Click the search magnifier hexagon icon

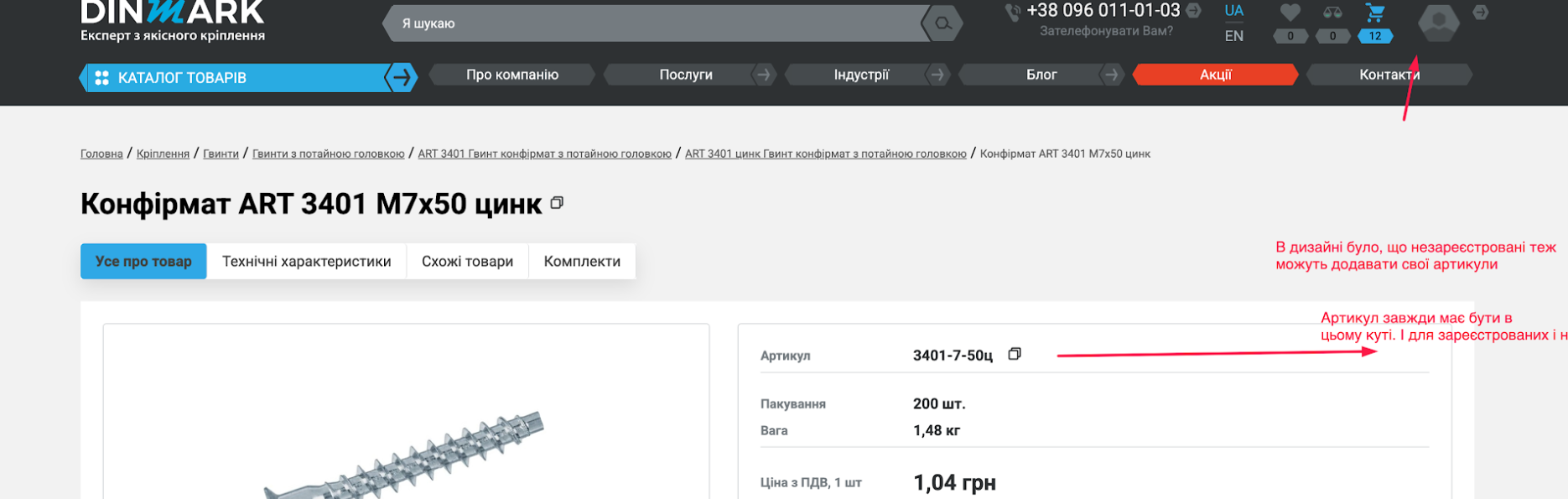[x=943, y=23]
